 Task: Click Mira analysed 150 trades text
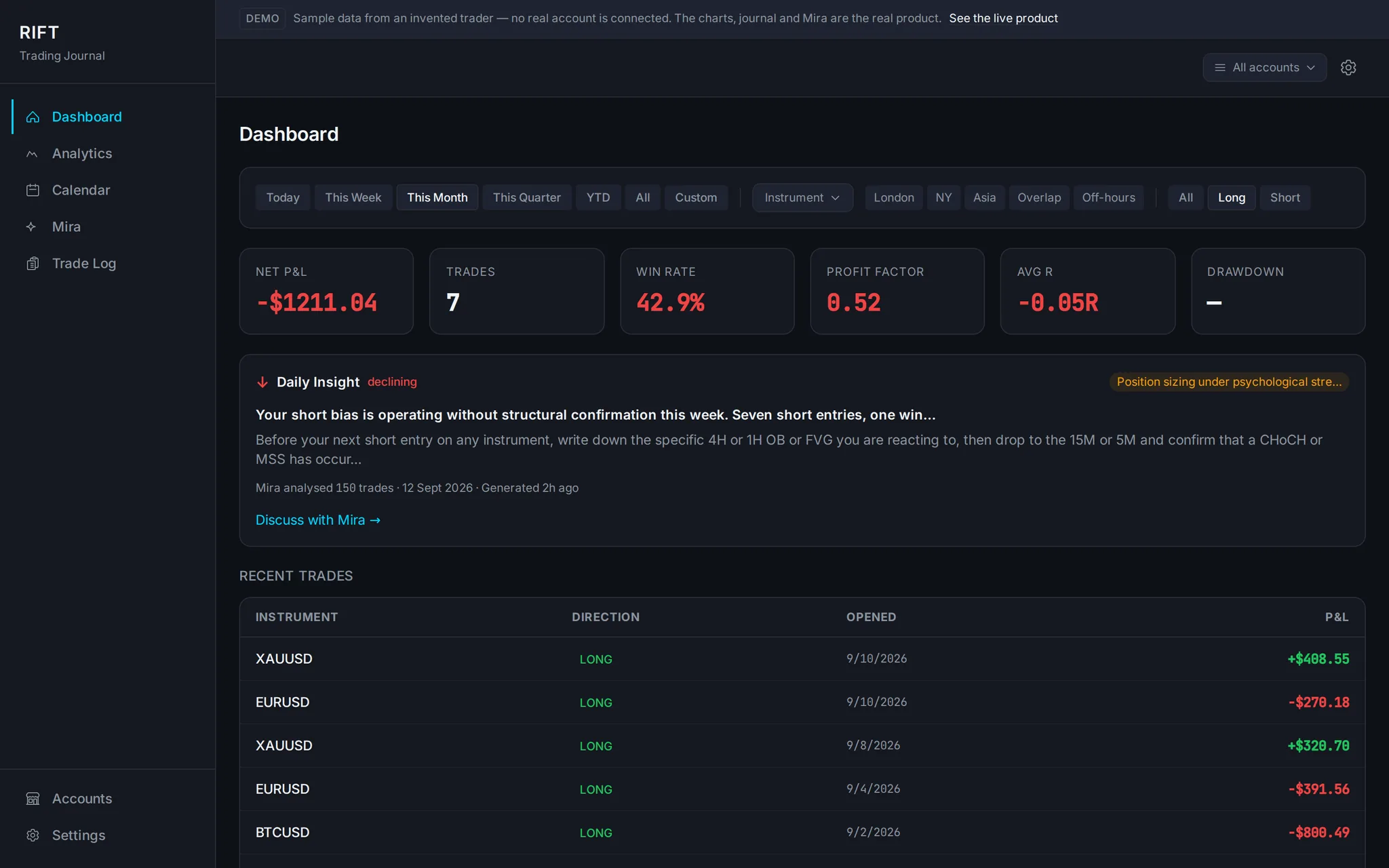point(324,488)
